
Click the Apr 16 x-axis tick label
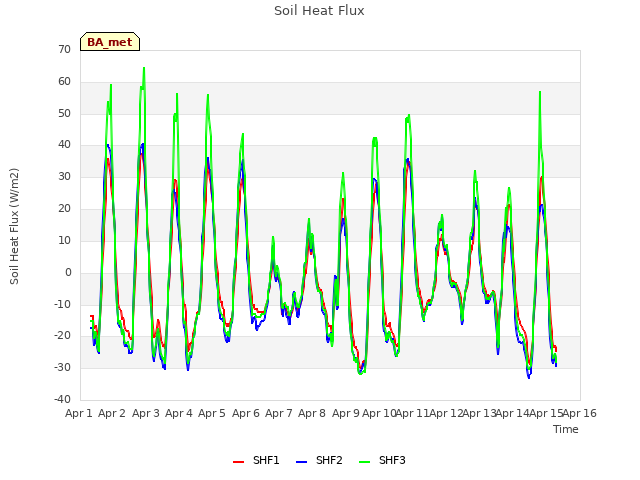pos(580,413)
